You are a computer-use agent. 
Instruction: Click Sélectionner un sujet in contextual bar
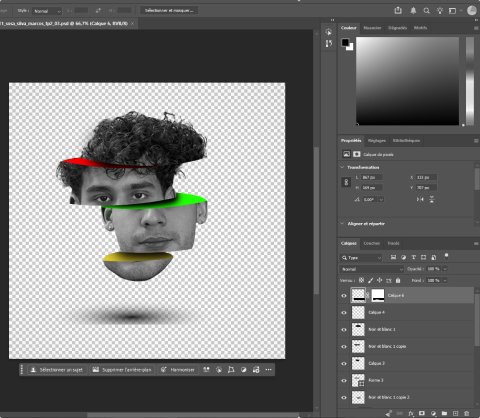[x=57, y=370]
